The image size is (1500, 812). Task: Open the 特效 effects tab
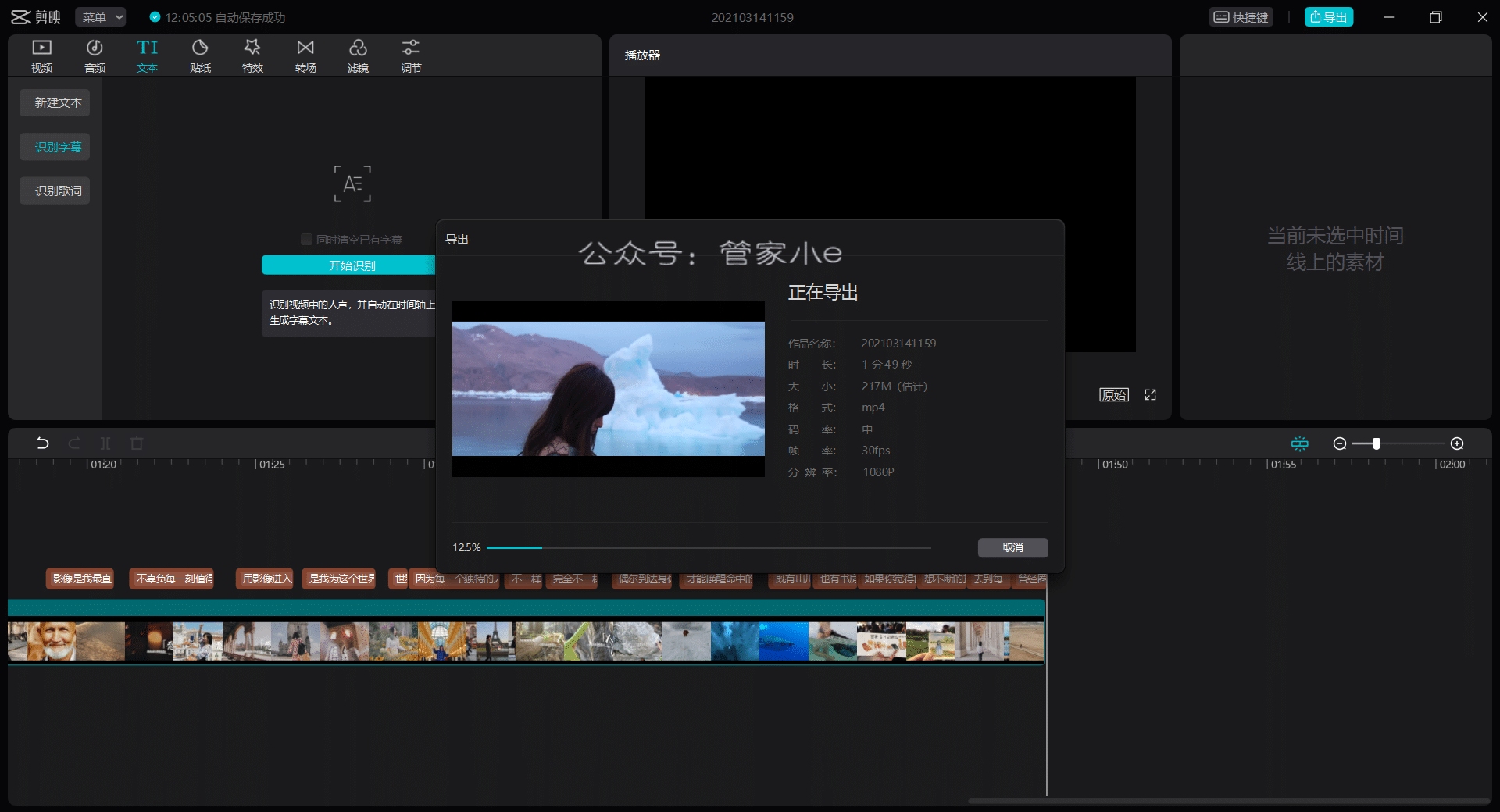[252, 56]
